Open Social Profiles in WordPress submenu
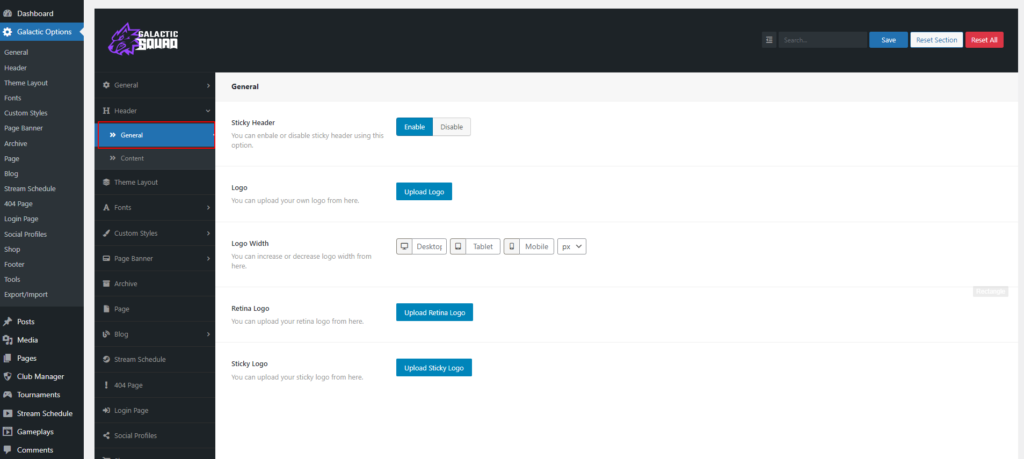The width and height of the screenshot is (1024, 459). [25, 234]
